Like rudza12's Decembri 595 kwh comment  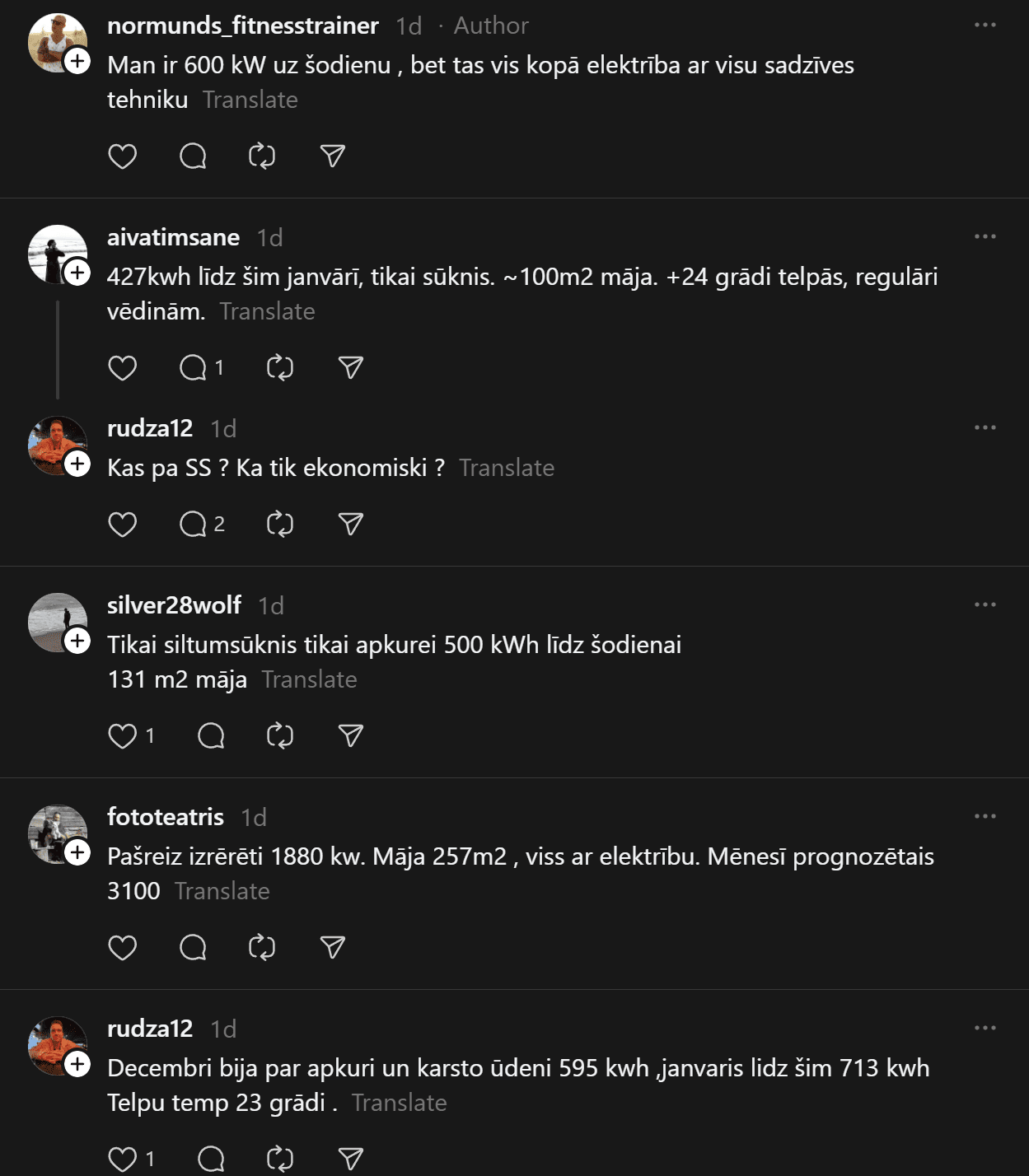click(123, 1160)
